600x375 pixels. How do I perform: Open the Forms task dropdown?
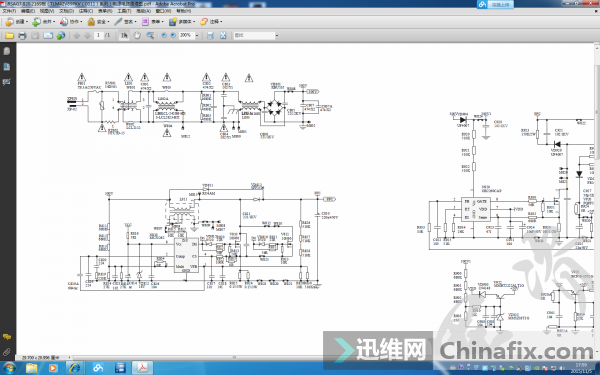tap(153, 22)
